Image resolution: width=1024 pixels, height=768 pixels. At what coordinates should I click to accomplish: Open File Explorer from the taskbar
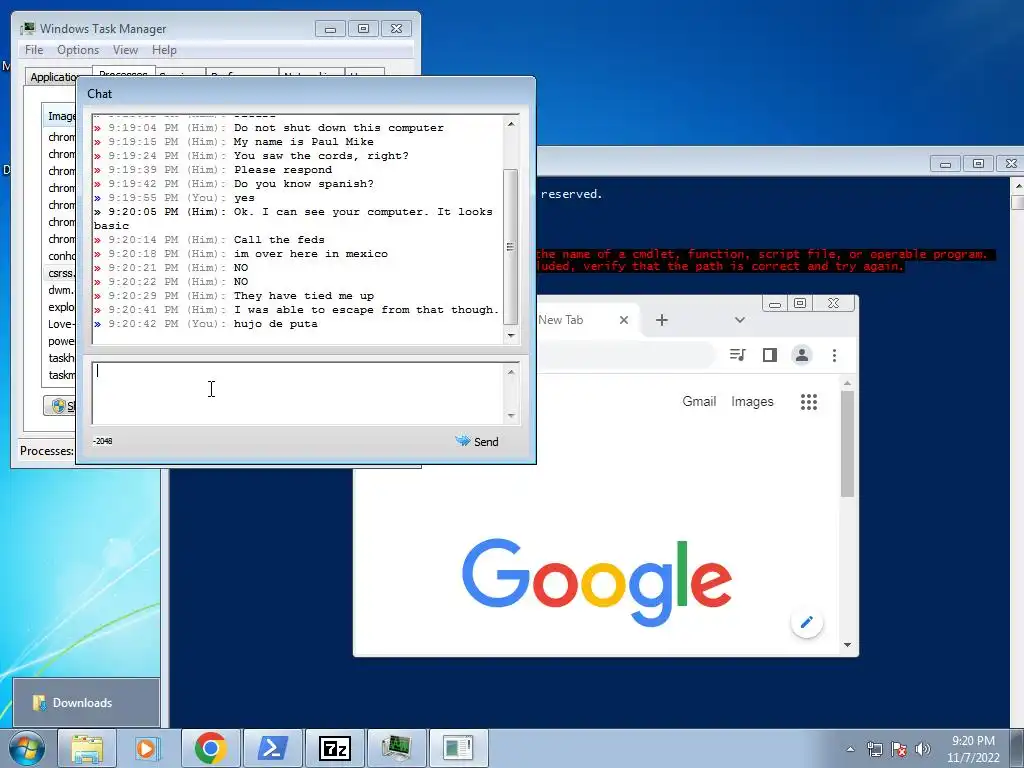tap(87, 748)
